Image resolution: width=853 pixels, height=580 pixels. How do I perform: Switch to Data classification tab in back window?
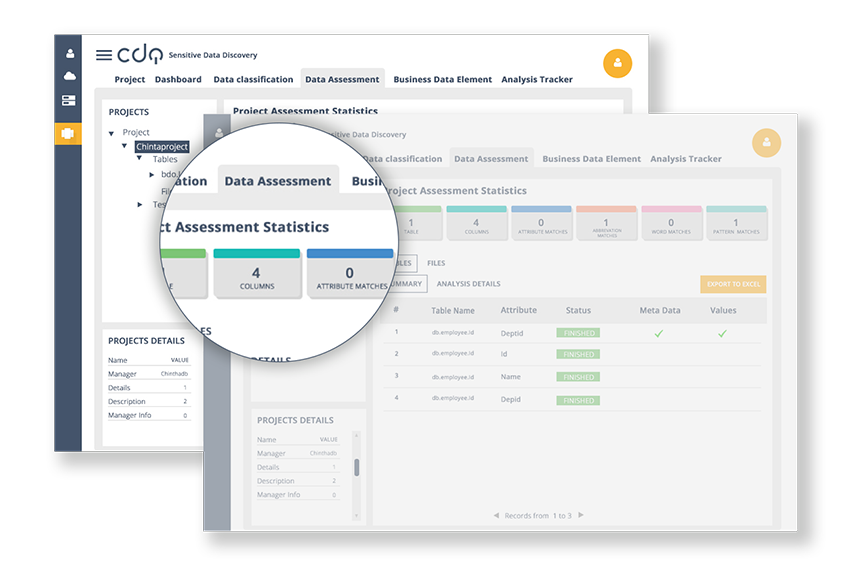(253, 79)
